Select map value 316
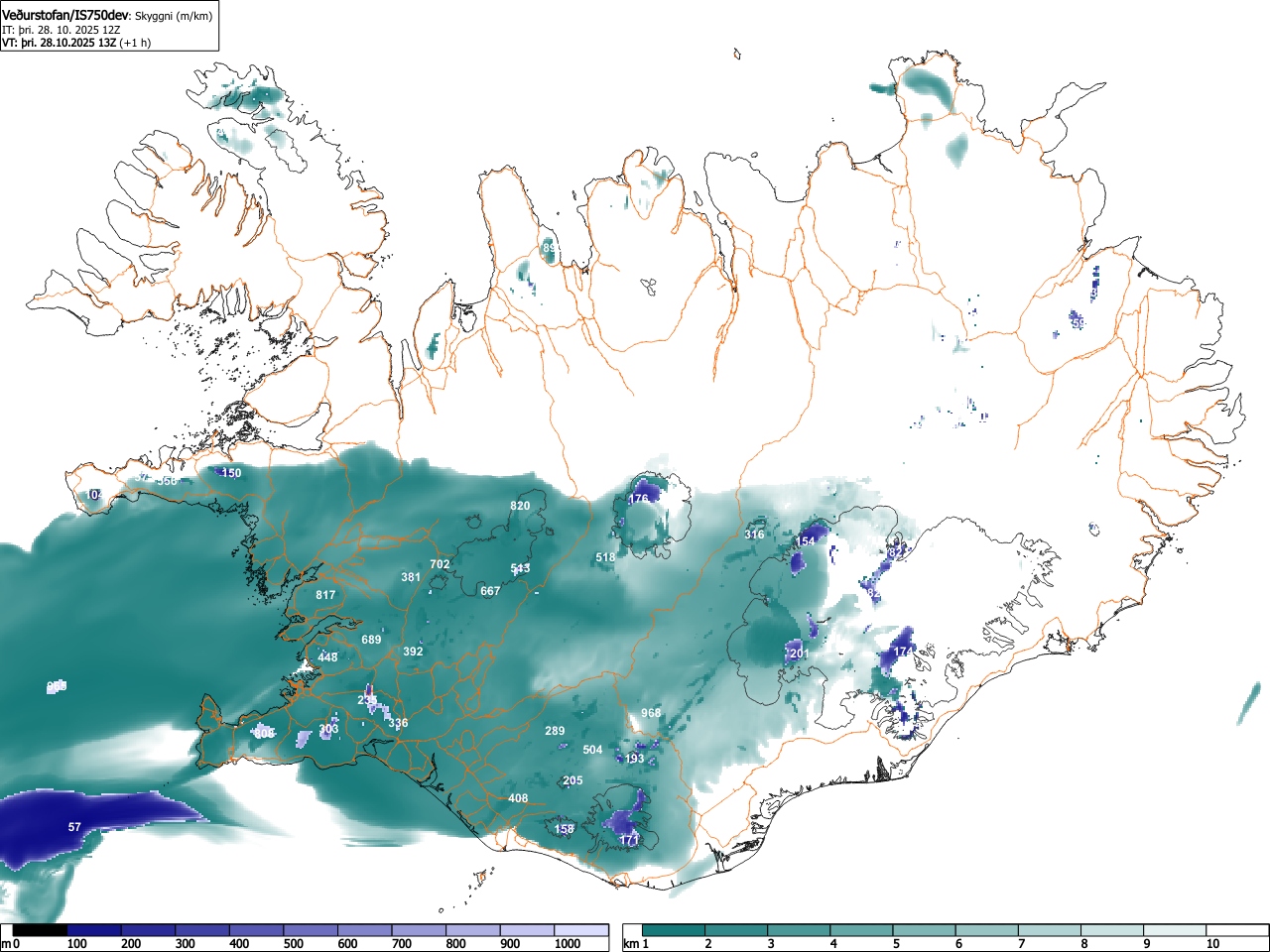This screenshot has height=952, width=1270. click(x=754, y=535)
